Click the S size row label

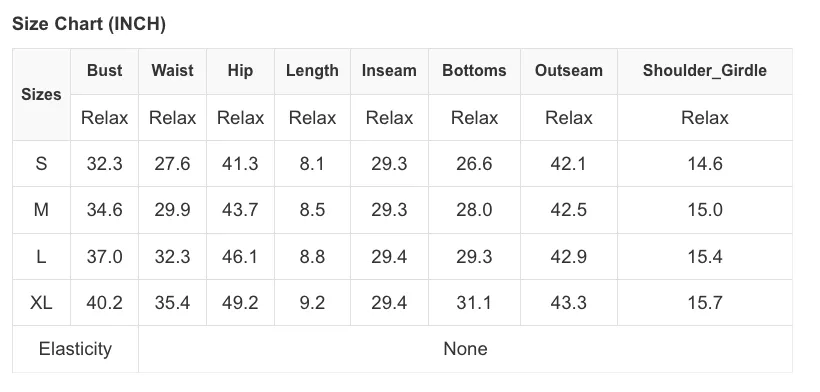click(41, 164)
